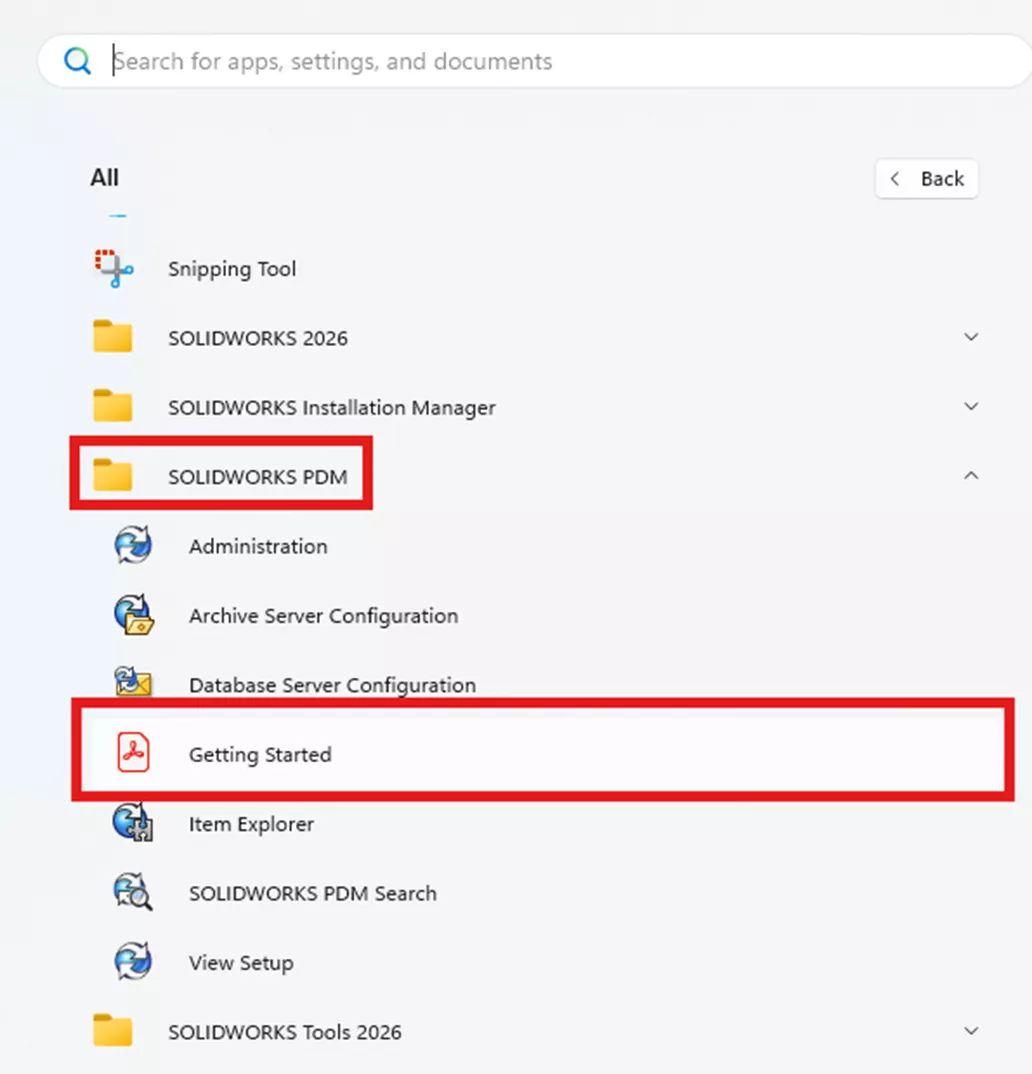
Task: Click the search magnifier icon
Action: [78, 61]
